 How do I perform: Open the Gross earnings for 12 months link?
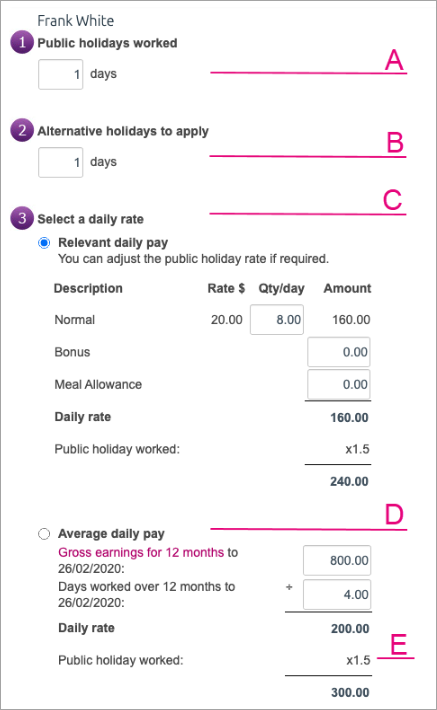(141, 552)
